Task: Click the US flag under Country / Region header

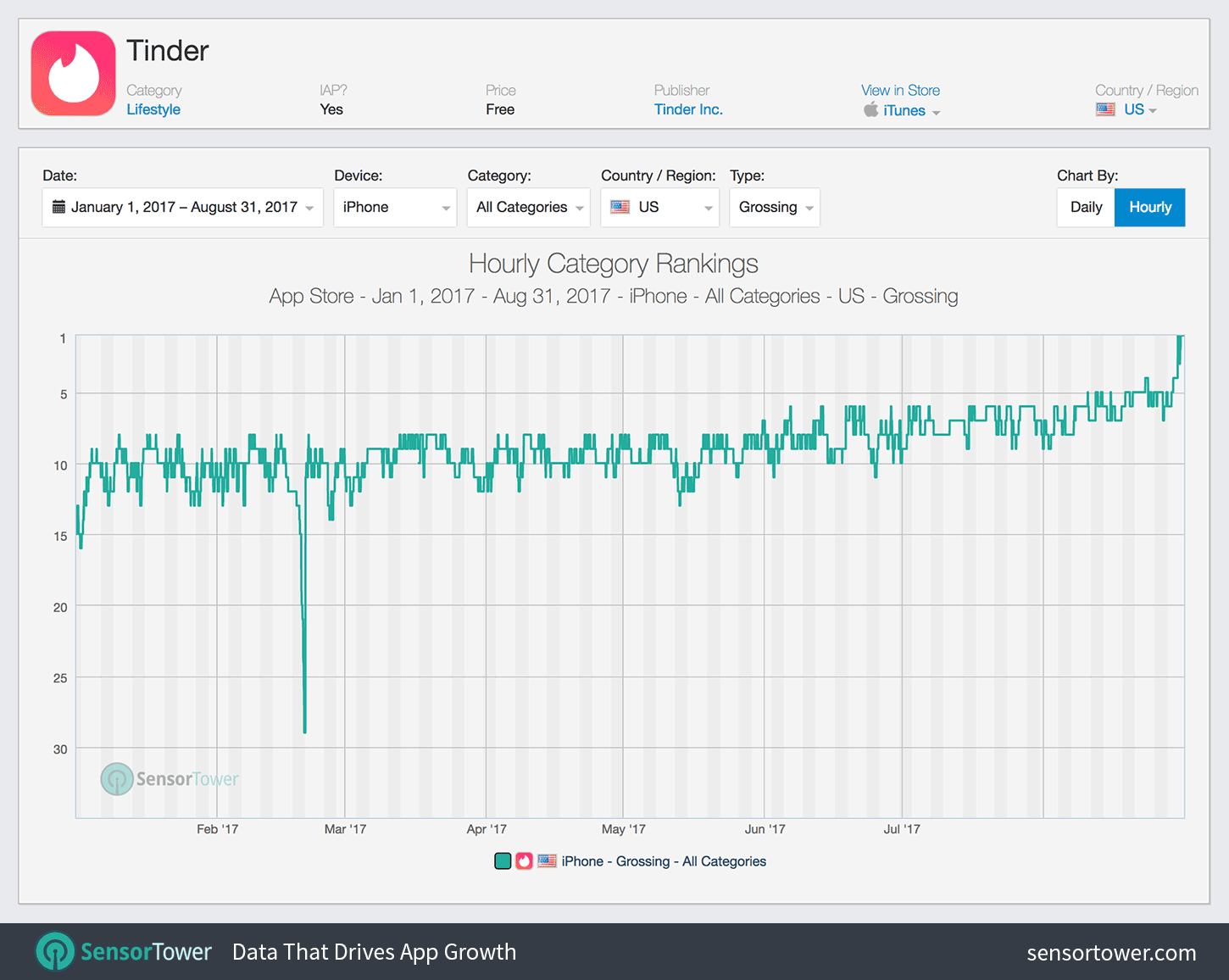Action: [x=1105, y=109]
